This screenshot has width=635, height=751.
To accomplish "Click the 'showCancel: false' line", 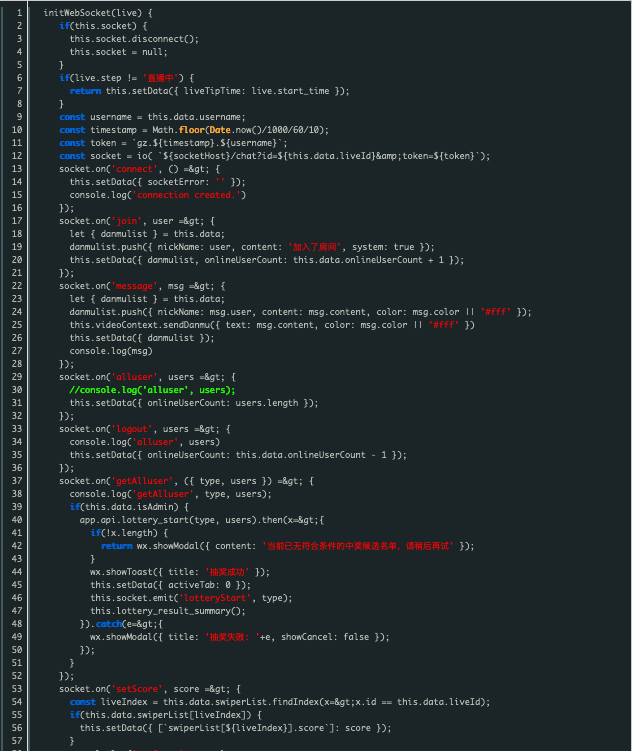I will tap(240, 637).
